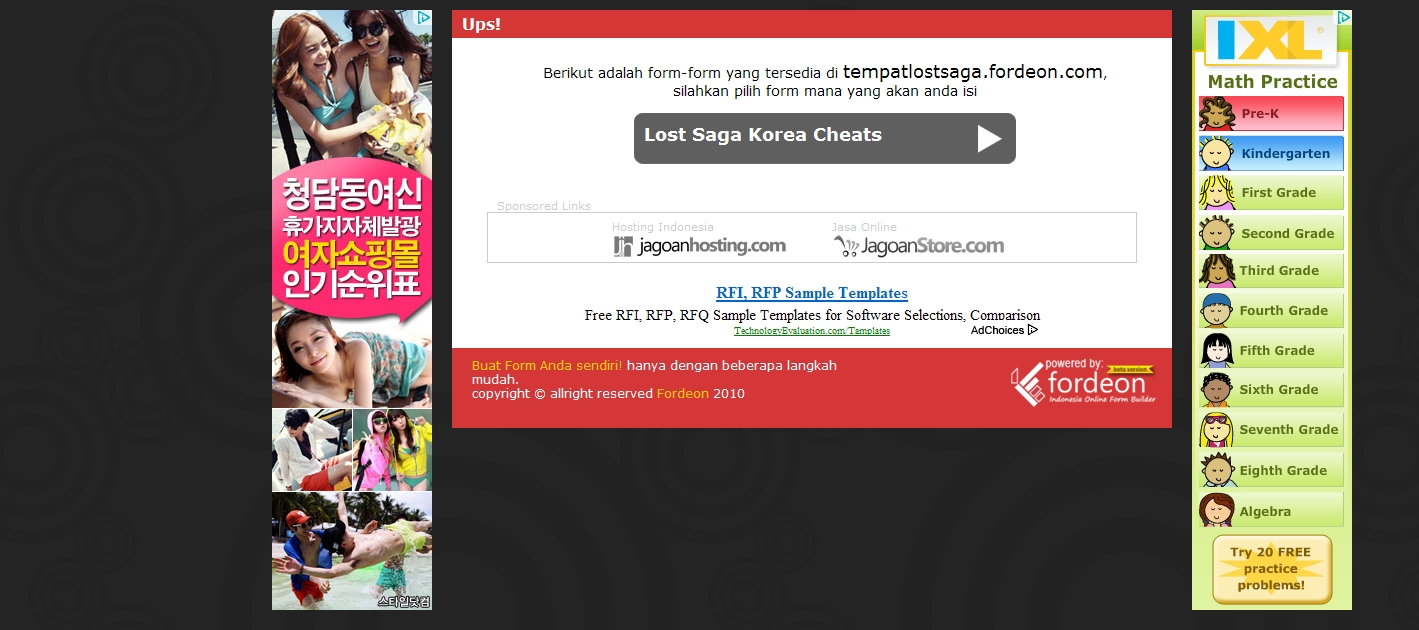Select the Third Grade math practice
Screen dimensions: 1419x630
1271,271
